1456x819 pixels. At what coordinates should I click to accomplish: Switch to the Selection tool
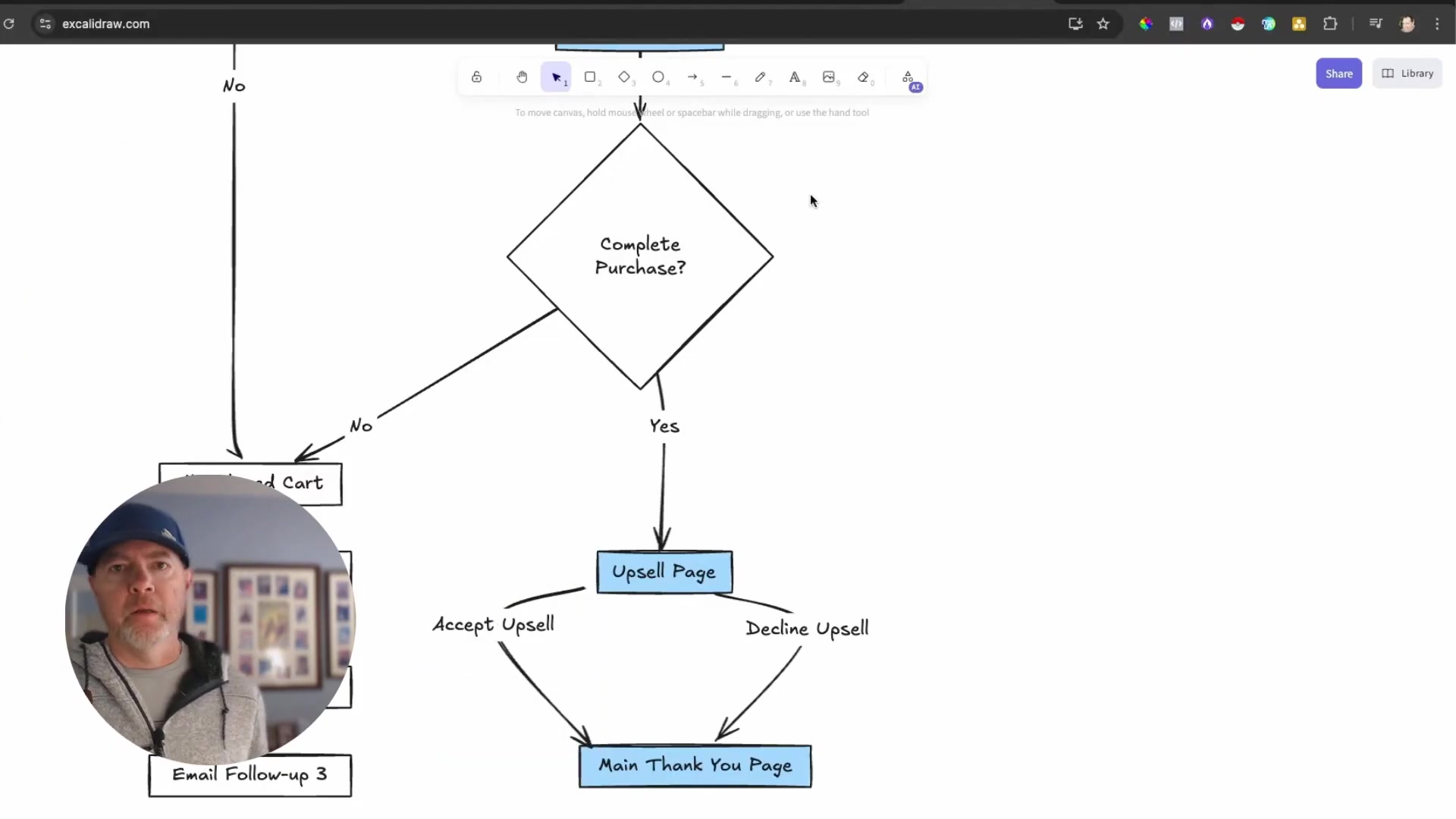(556, 77)
